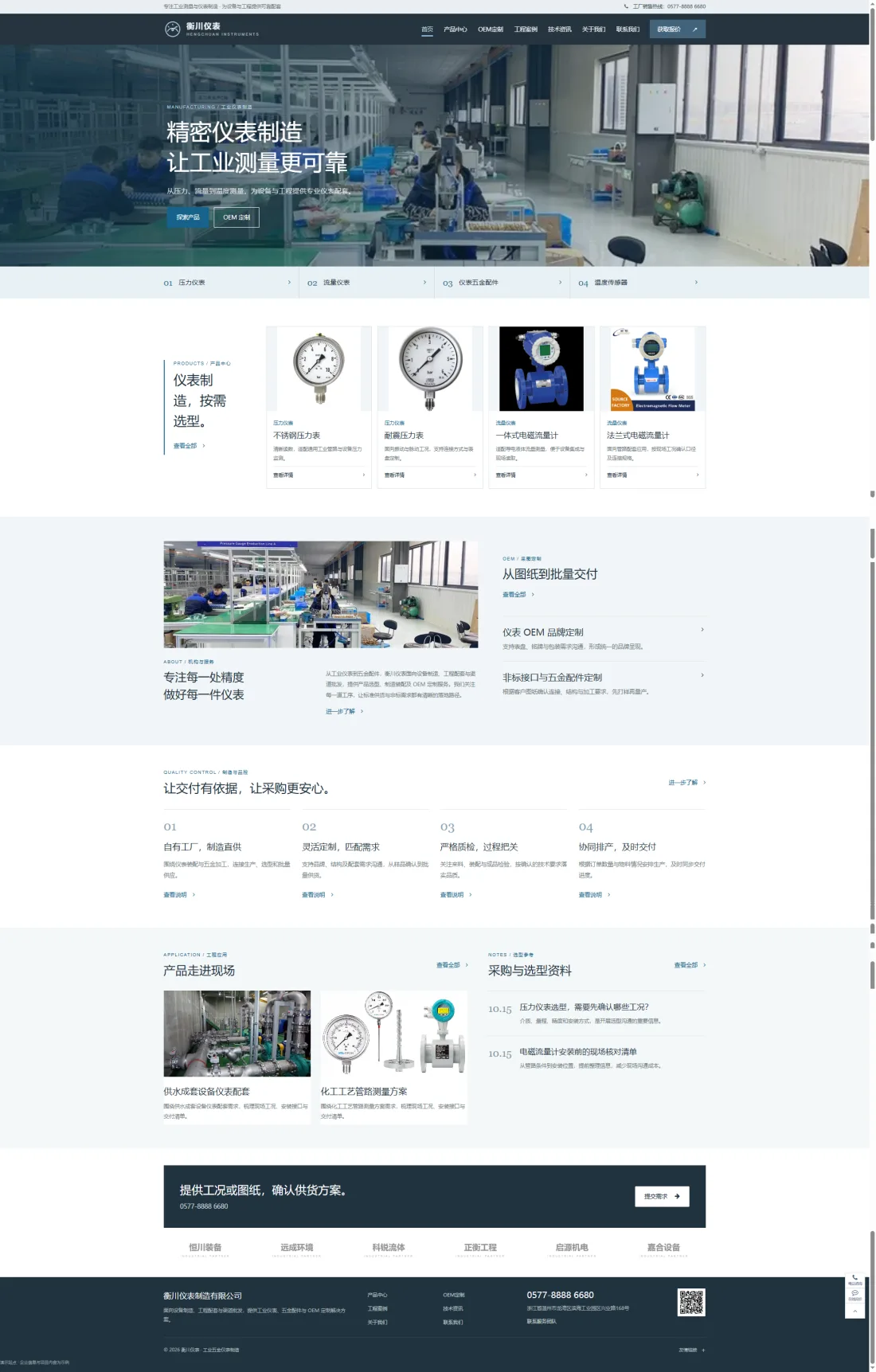Image resolution: width=876 pixels, height=1372 pixels.
Task: Open 一体式电磁流量计 product image
Action: click(542, 369)
